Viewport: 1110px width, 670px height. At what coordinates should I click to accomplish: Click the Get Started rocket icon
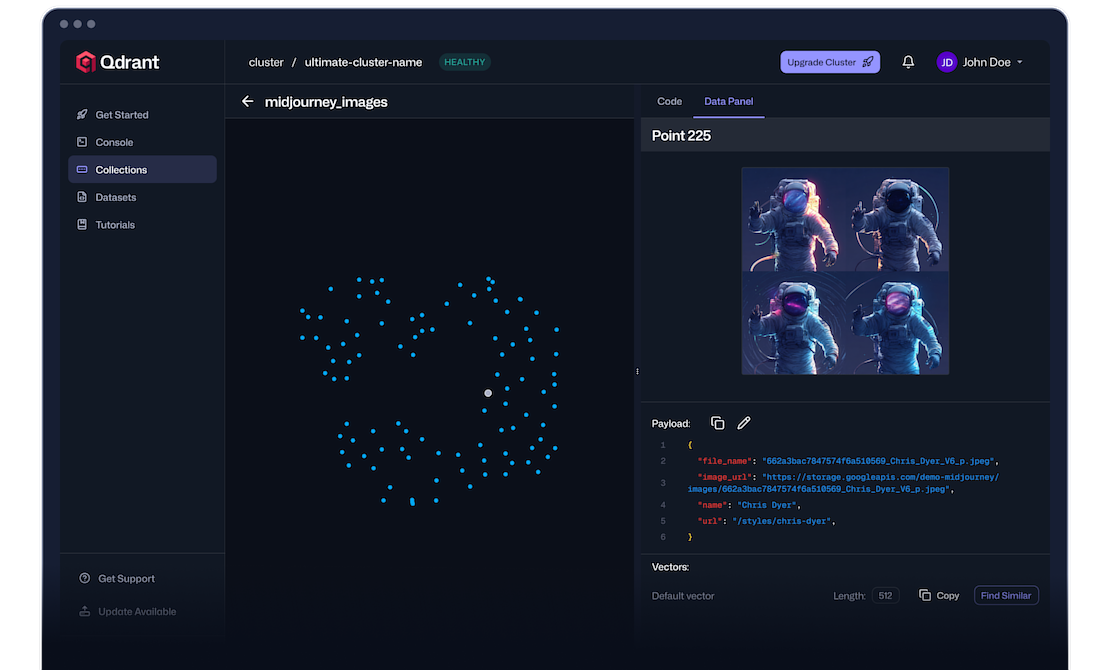83,115
